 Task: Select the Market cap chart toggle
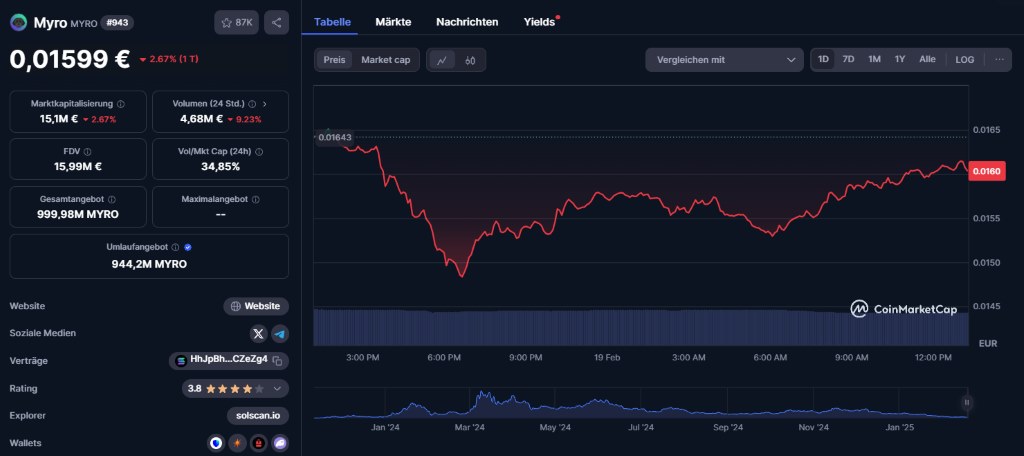385,59
